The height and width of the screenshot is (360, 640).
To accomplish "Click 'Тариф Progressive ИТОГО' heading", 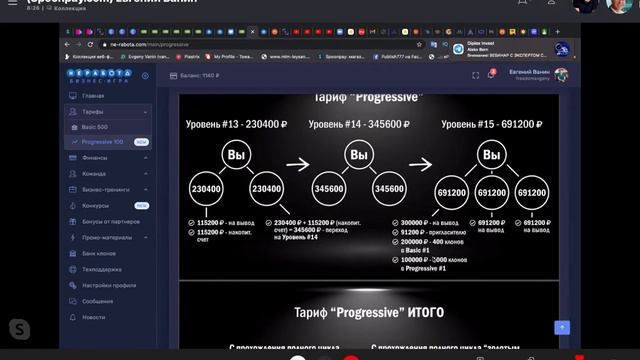I will point(369,312).
